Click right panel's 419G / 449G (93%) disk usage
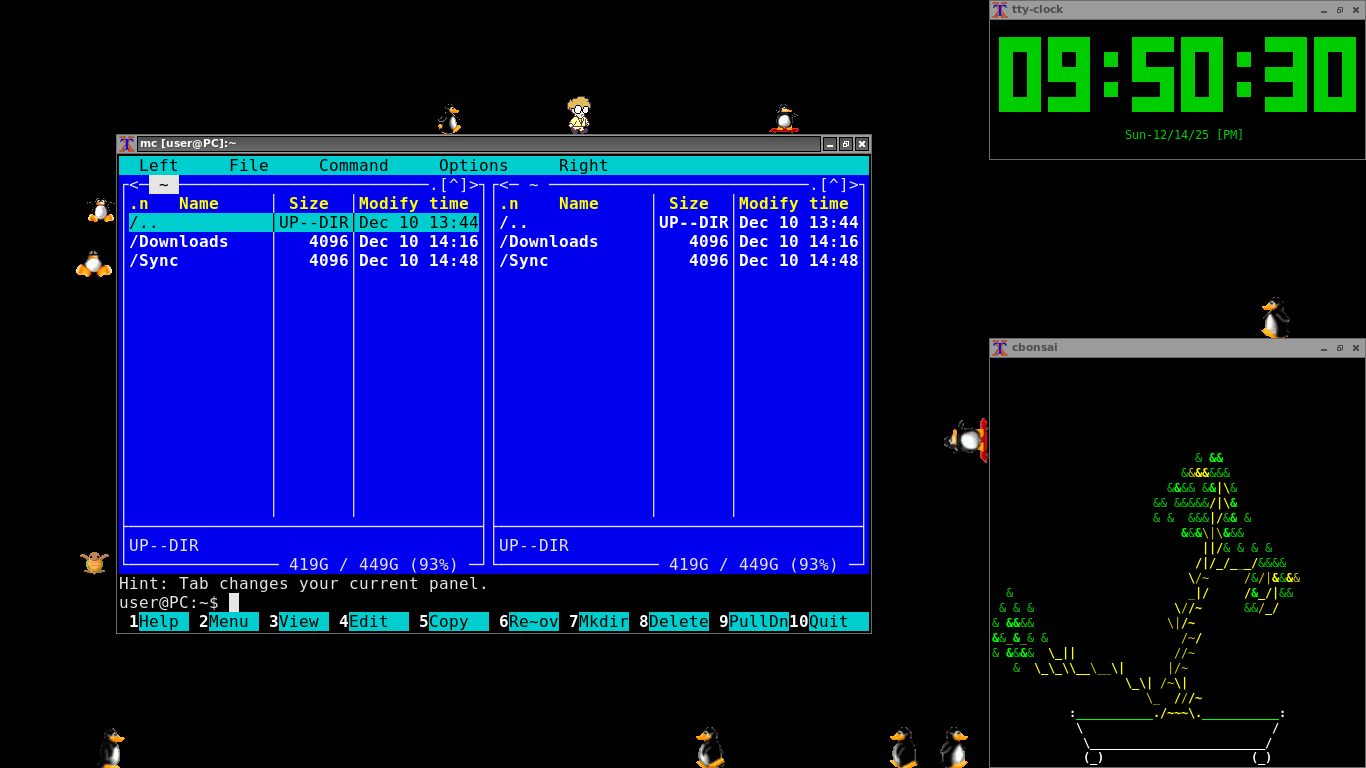 pos(754,565)
